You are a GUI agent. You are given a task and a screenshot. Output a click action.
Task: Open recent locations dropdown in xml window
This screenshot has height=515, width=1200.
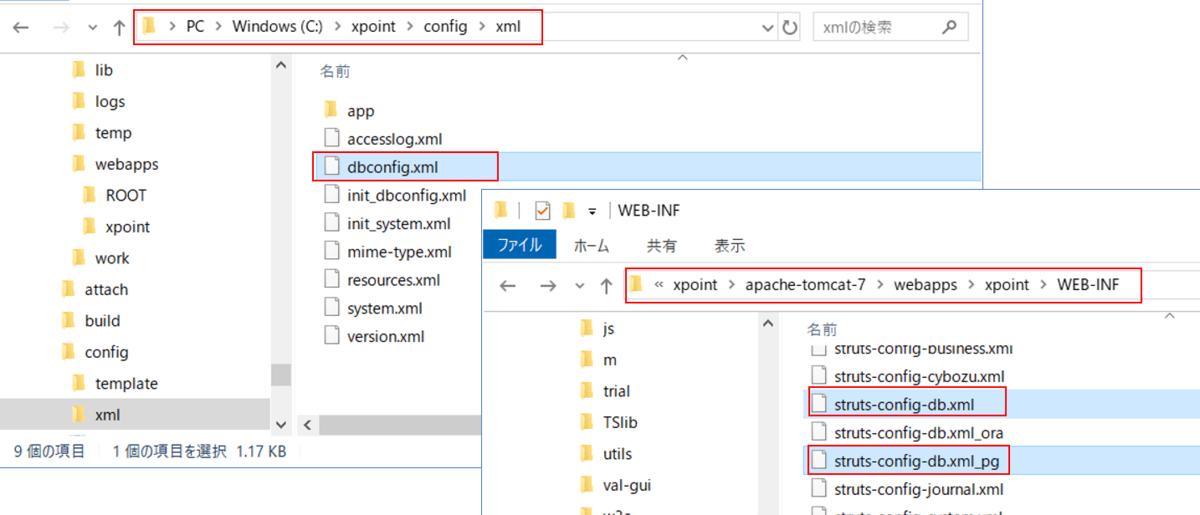tap(93, 28)
